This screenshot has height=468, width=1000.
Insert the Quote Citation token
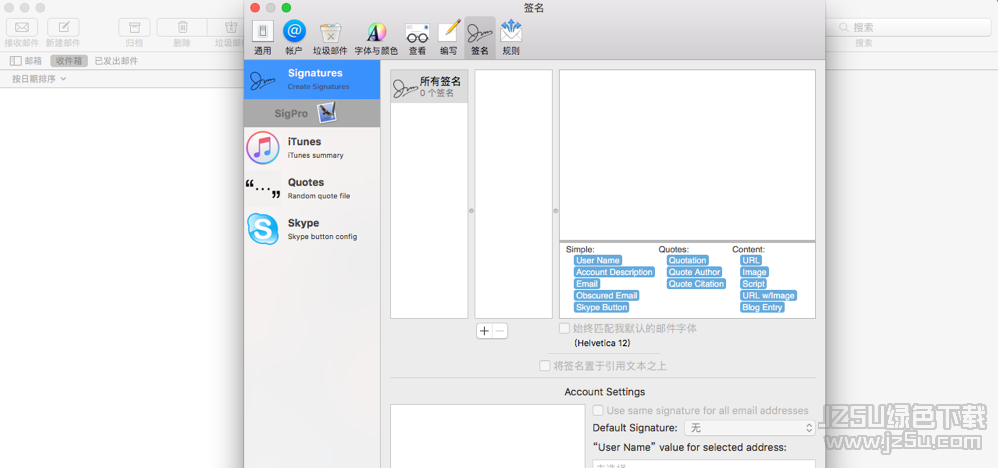(x=696, y=284)
